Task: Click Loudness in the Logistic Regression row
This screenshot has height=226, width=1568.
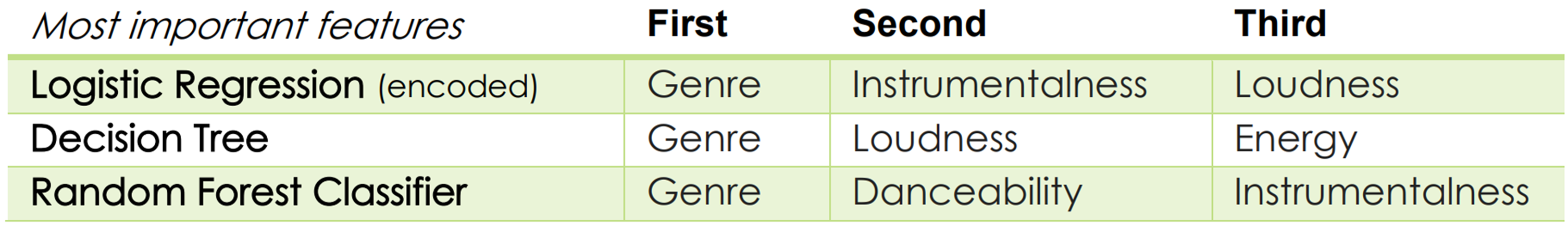Action: [x=1316, y=85]
